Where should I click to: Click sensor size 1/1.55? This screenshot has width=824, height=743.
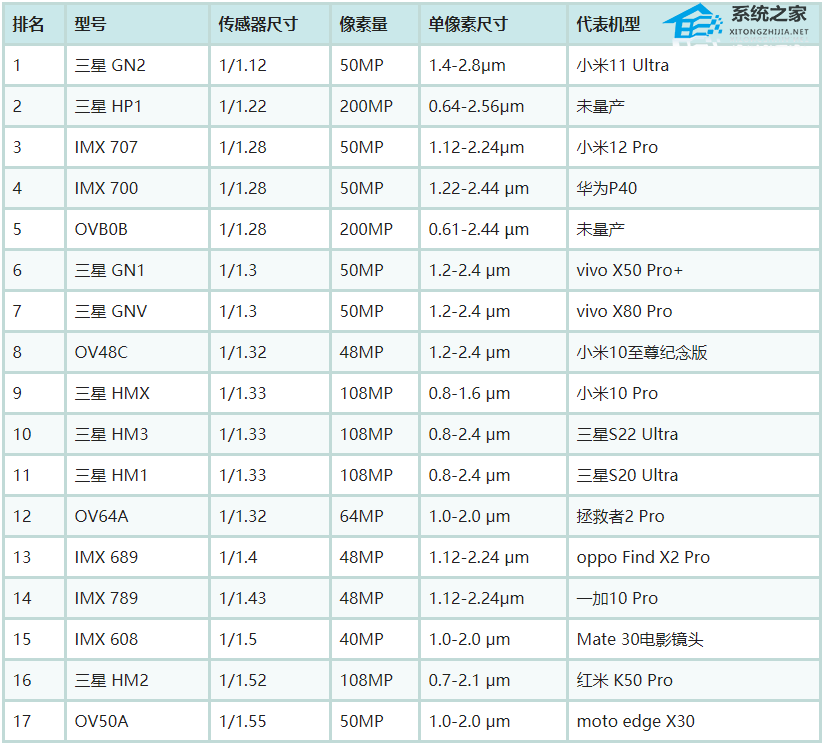point(243,721)
